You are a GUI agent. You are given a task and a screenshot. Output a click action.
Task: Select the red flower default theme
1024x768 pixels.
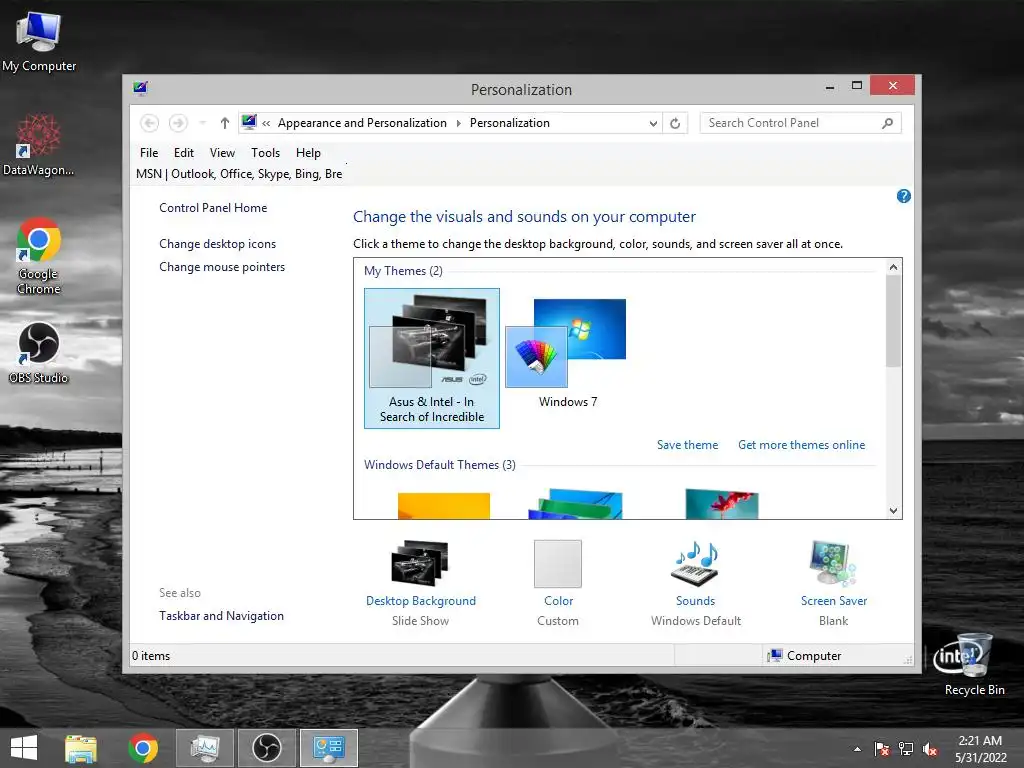pyautogui.click(x=722, y=504)
